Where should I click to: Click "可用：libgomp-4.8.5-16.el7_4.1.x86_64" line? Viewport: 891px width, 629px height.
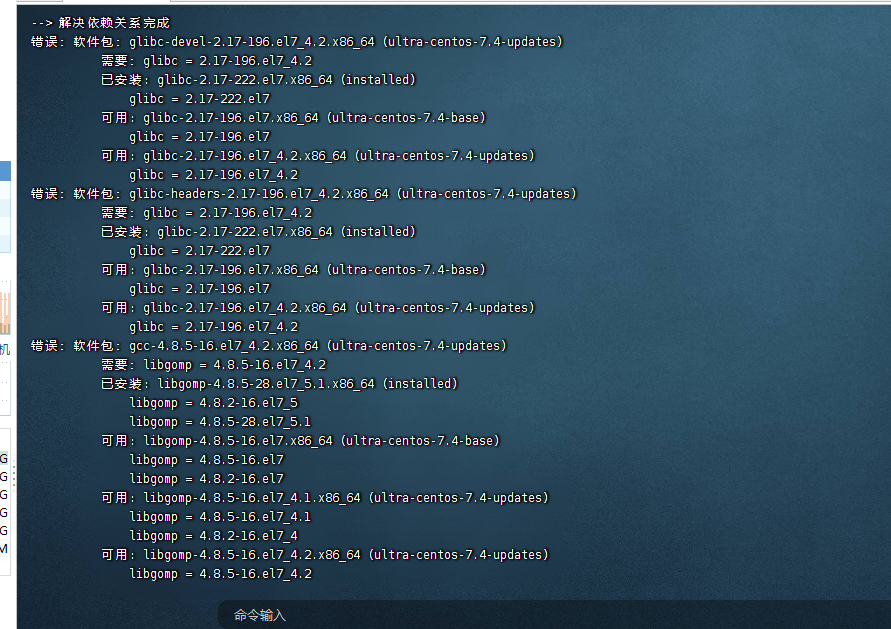pos(325,498)
